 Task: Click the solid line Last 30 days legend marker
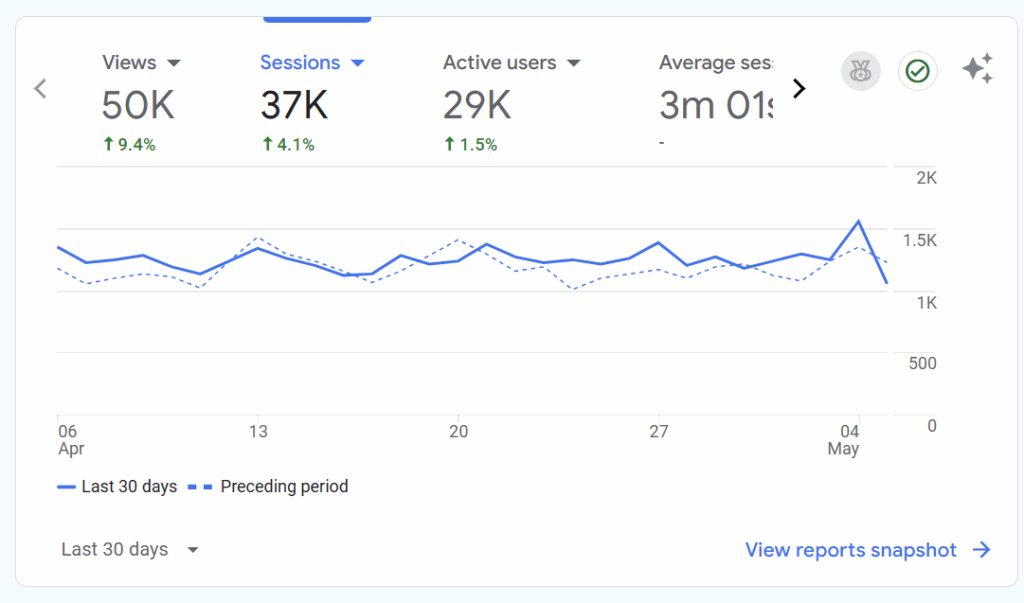tap(67, 487)
